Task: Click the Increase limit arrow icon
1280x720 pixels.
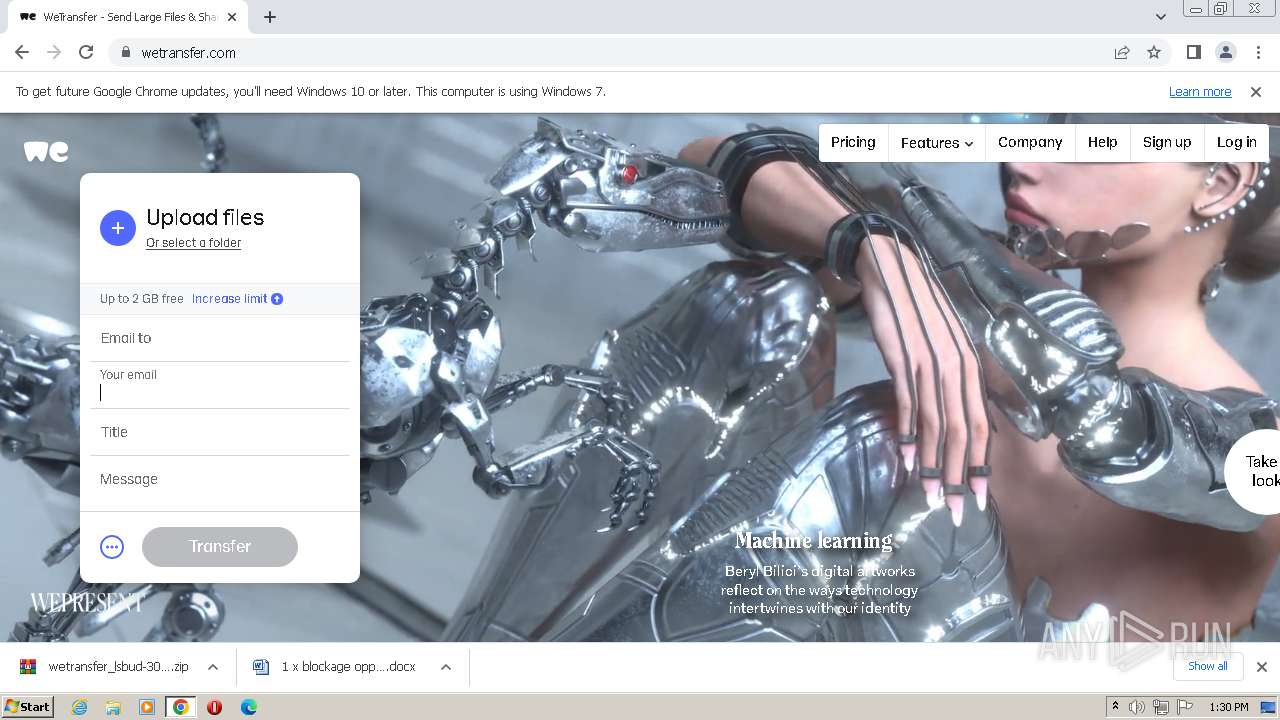Action: pos(277,299)
